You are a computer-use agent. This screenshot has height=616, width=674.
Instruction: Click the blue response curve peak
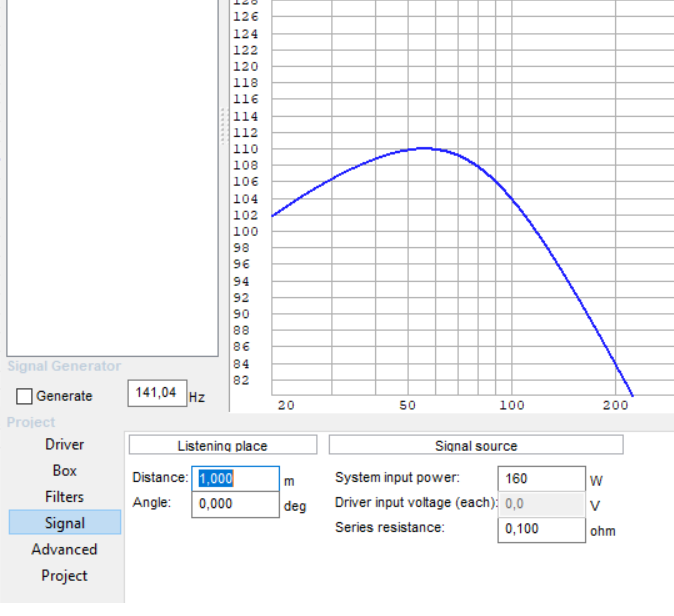pyautogui.click(x=424, y=149)
